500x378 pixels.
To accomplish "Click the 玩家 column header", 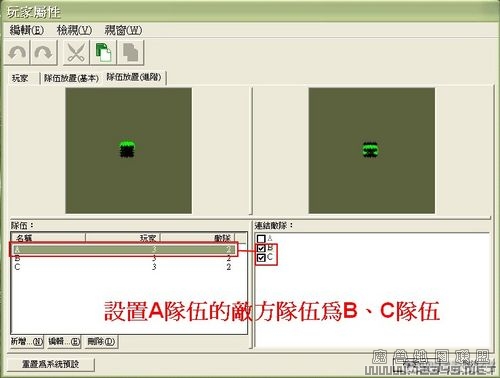I will coord(123,238).
